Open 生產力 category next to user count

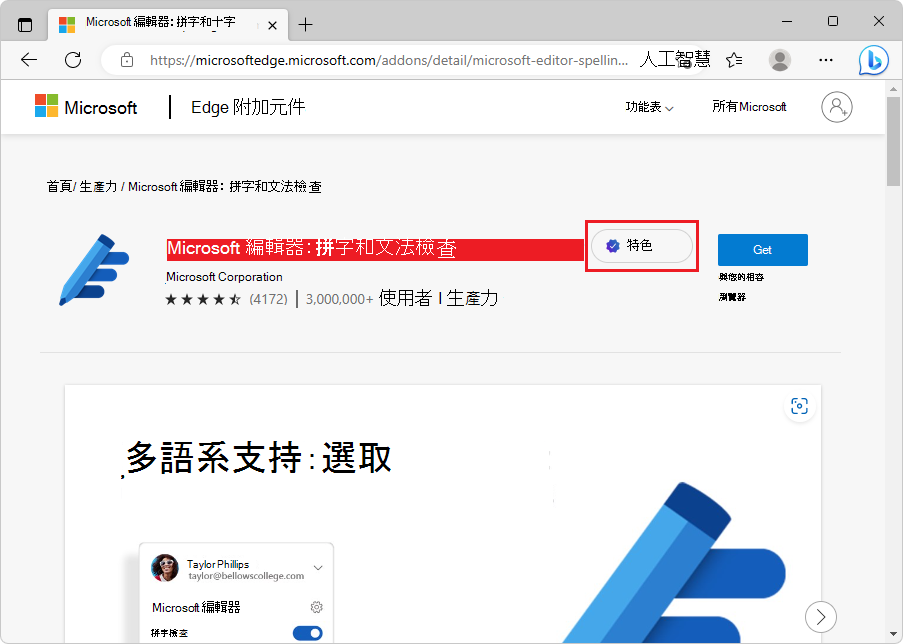pos(472,298)
